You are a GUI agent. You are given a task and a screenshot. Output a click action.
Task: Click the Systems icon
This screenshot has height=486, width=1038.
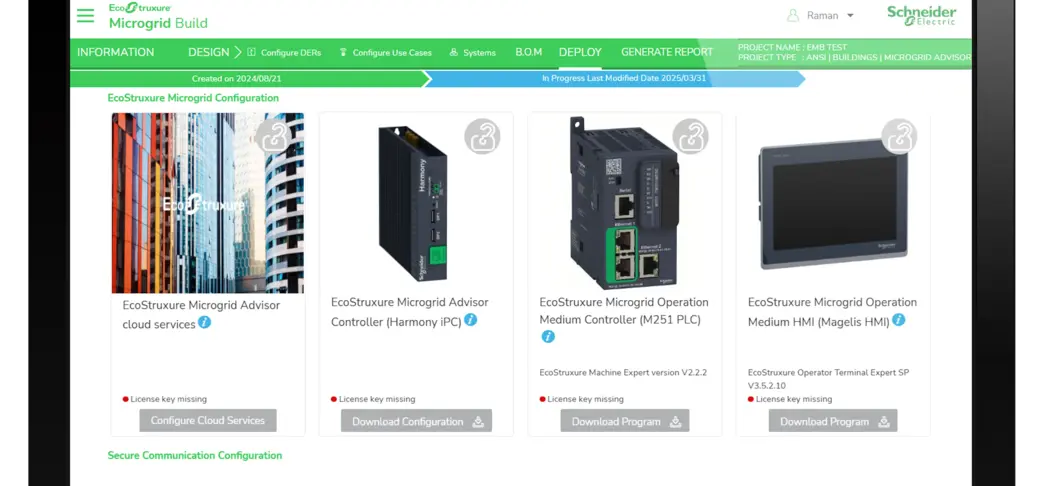453,52
